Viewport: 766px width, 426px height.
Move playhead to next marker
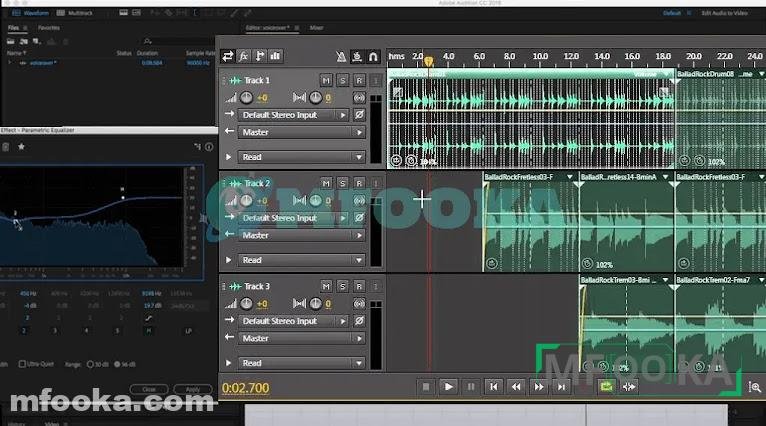click(562, 387)
